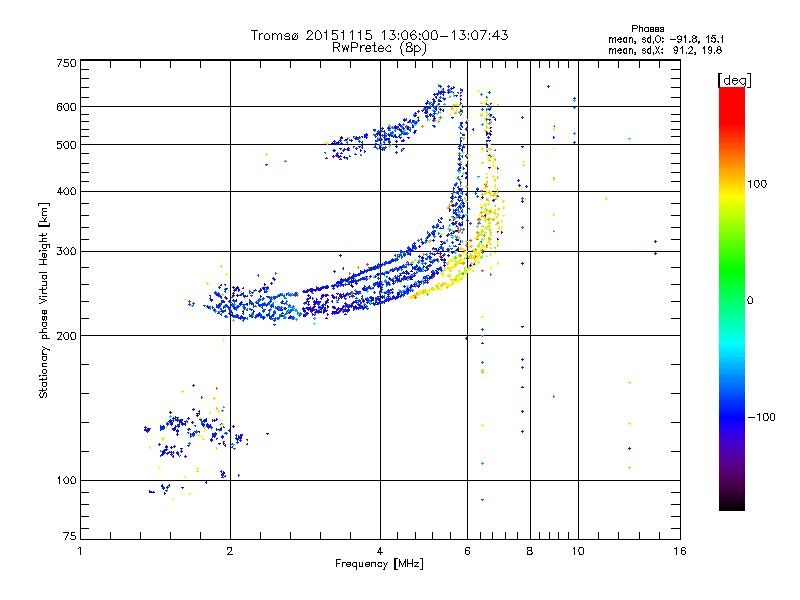Viewport: 800px width, 600px height.
Task: Click the 'Frequency [MHz]' x-axis label
Action: click(x=379, y=564)
